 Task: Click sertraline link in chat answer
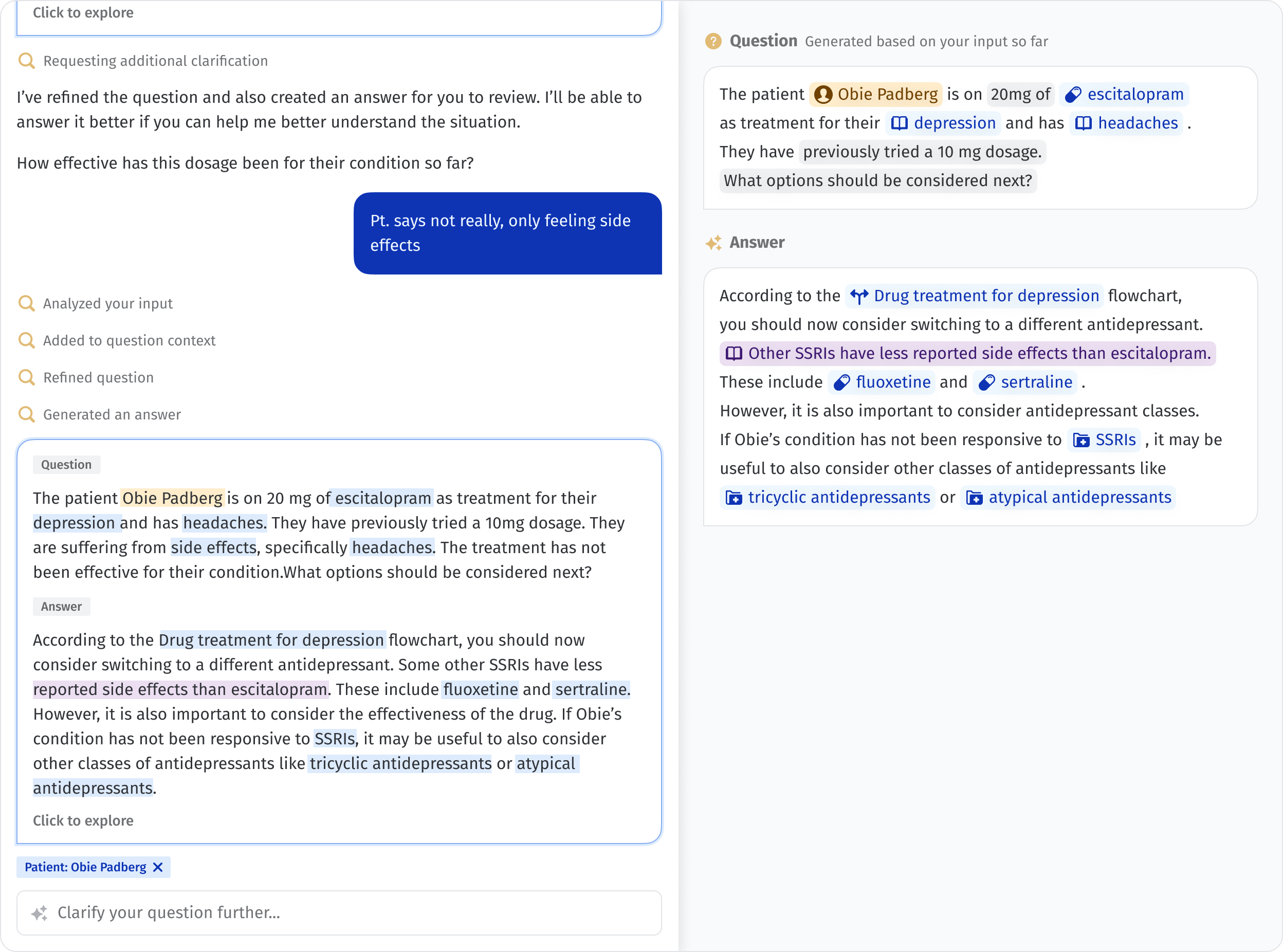(x=591, y=690)
